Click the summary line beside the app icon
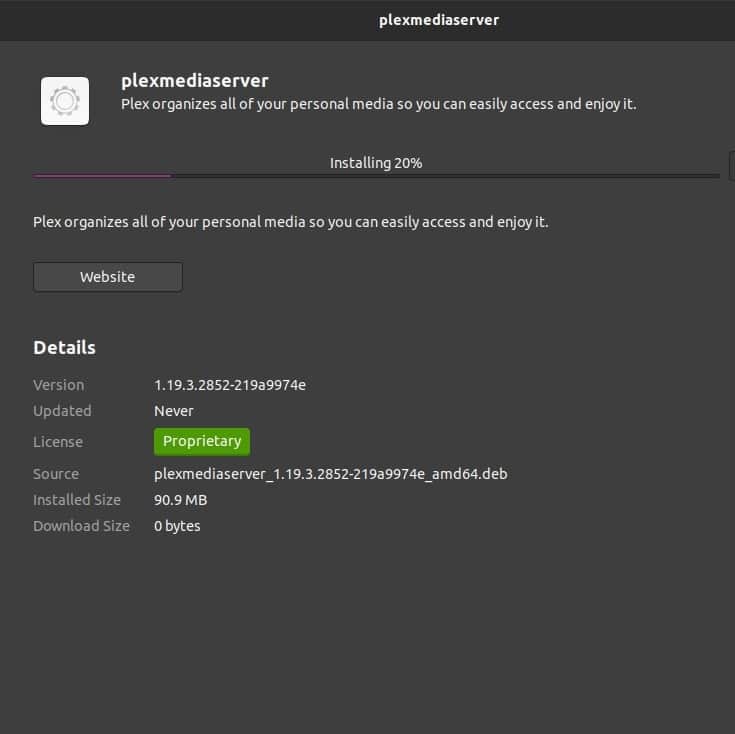The height and width of the screenshot is (734, 735). (379, 104)
